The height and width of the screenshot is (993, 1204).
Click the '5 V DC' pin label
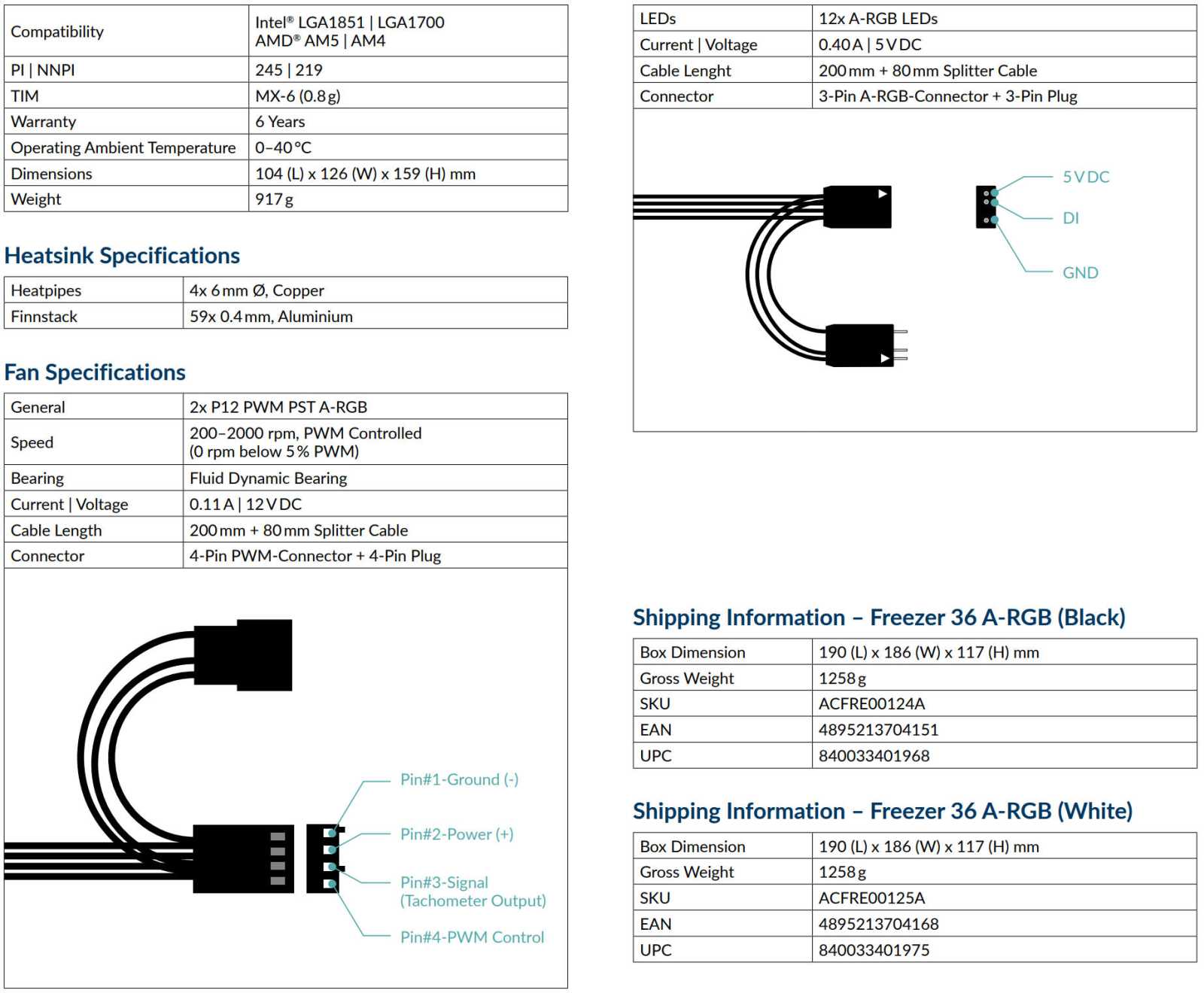click(1086, 177)
